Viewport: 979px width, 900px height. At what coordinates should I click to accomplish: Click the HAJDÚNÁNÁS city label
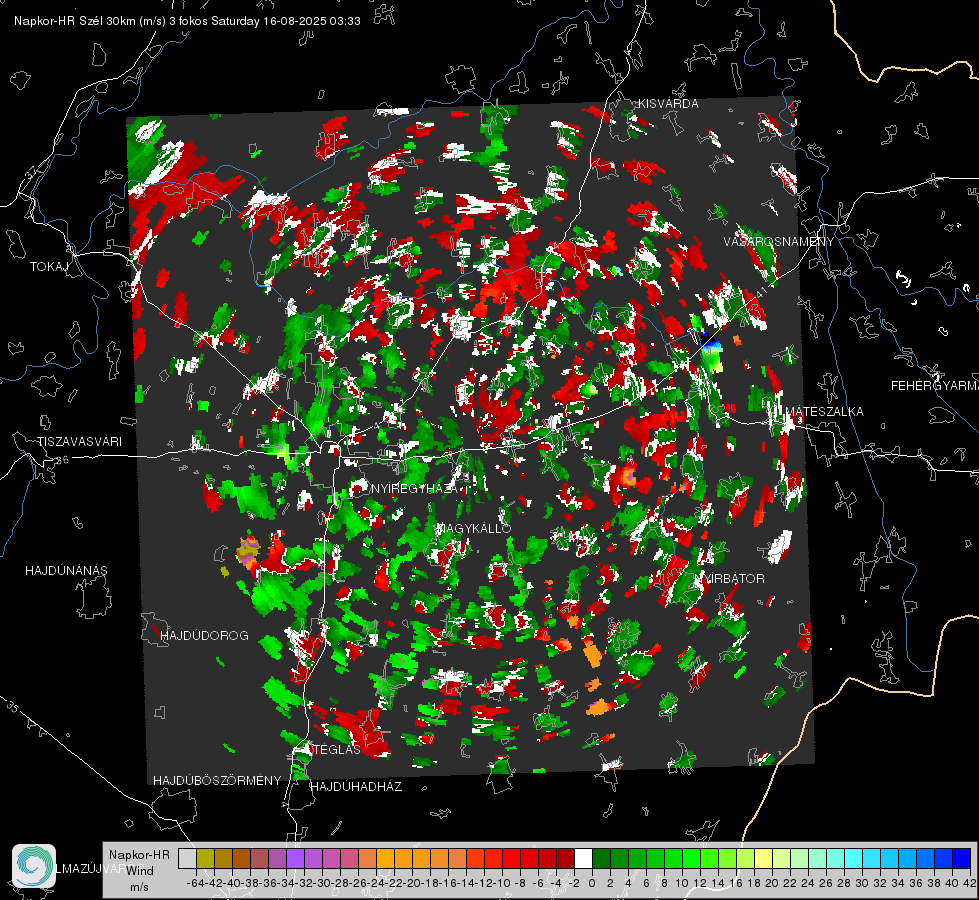66,571
